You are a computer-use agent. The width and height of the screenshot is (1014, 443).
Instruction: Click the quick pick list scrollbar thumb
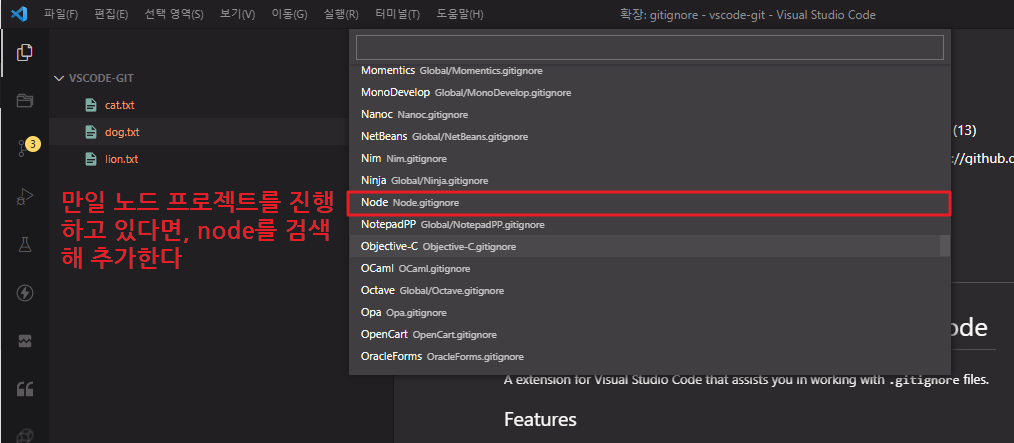pyautogui.click(x=945, y=246)
